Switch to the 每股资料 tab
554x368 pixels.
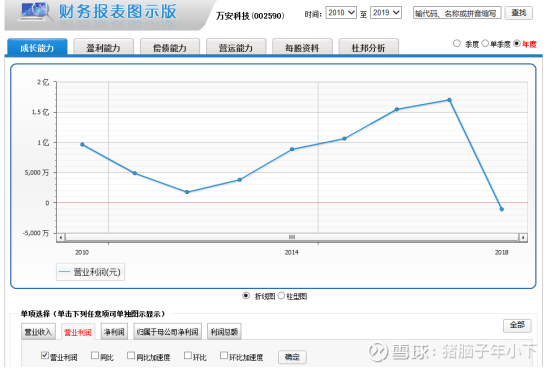[302, 47]
